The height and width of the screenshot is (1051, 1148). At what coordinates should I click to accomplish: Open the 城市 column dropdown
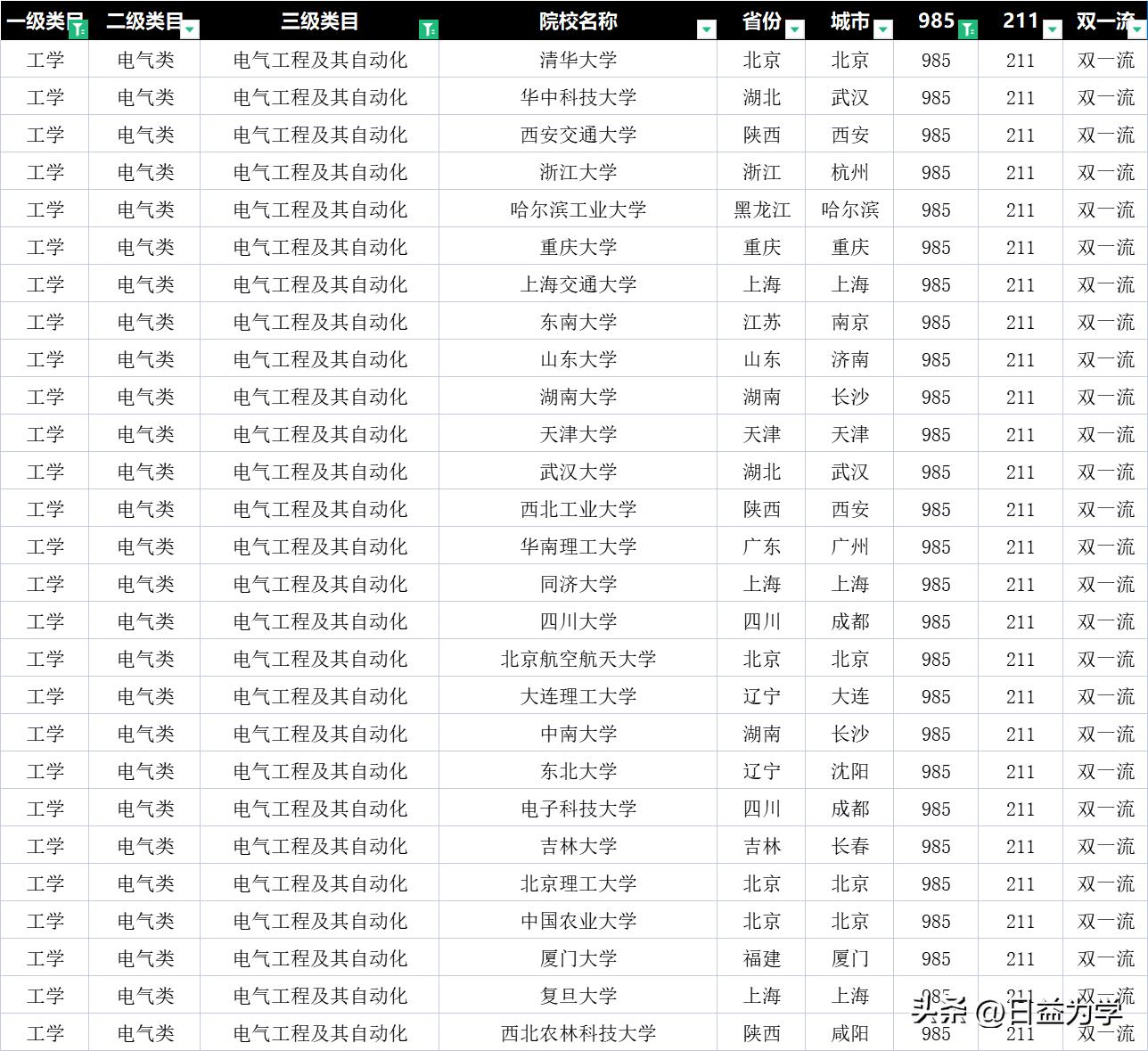(883, 29)
